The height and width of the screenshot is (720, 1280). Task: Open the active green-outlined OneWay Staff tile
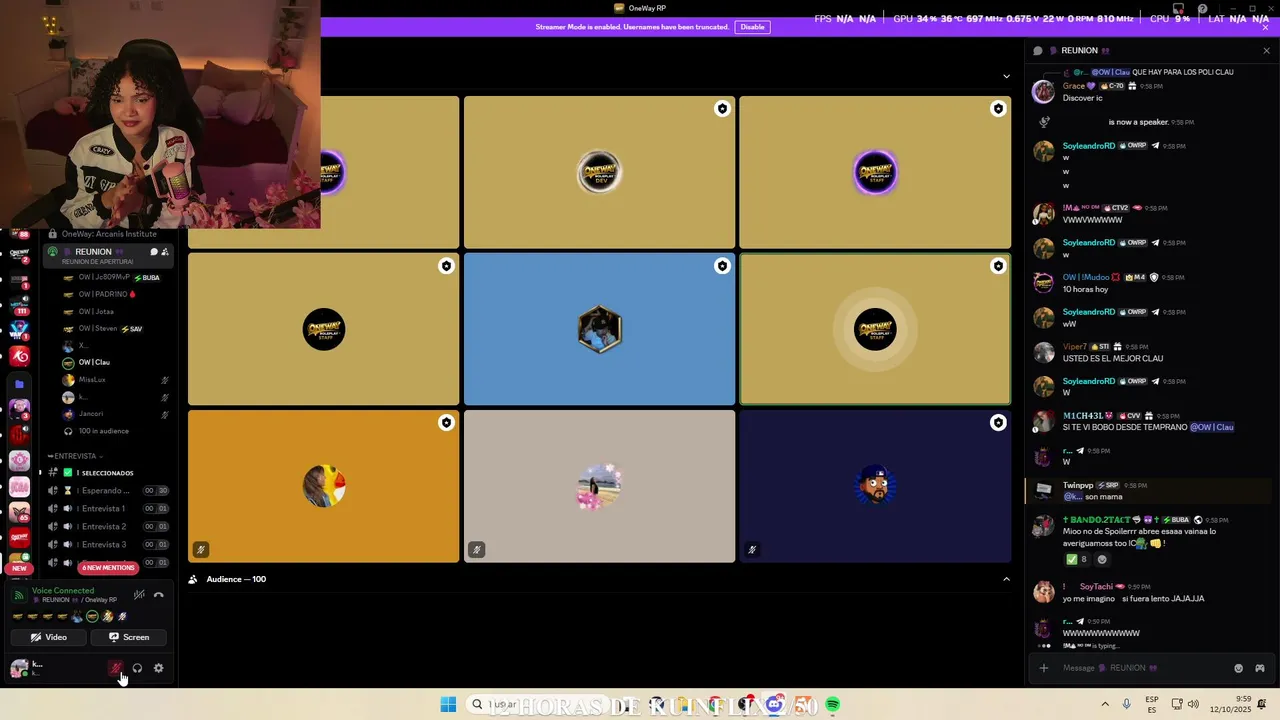[875, 329]
